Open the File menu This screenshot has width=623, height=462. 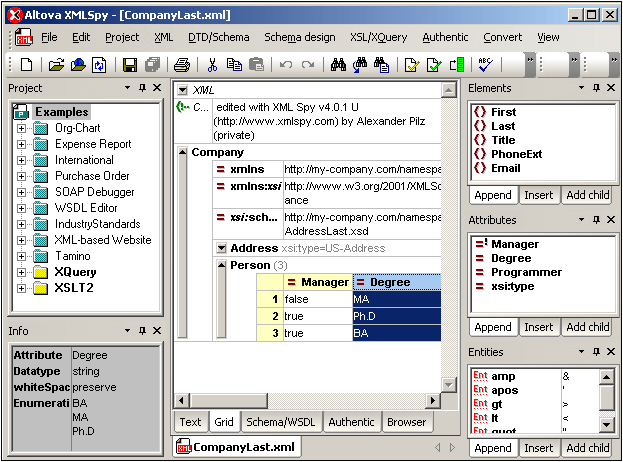point(49,37)
